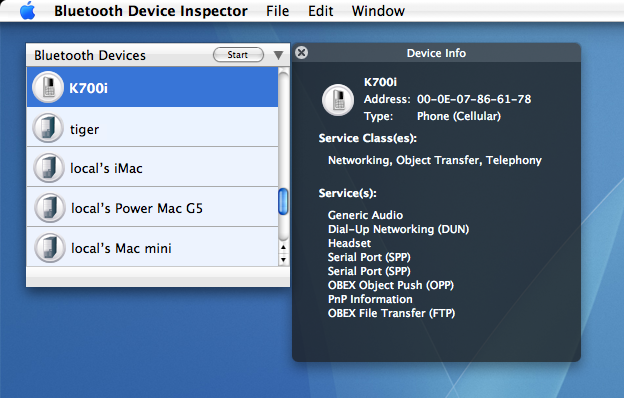
Task: Select the K700i device row
Action: click(152, 87)
